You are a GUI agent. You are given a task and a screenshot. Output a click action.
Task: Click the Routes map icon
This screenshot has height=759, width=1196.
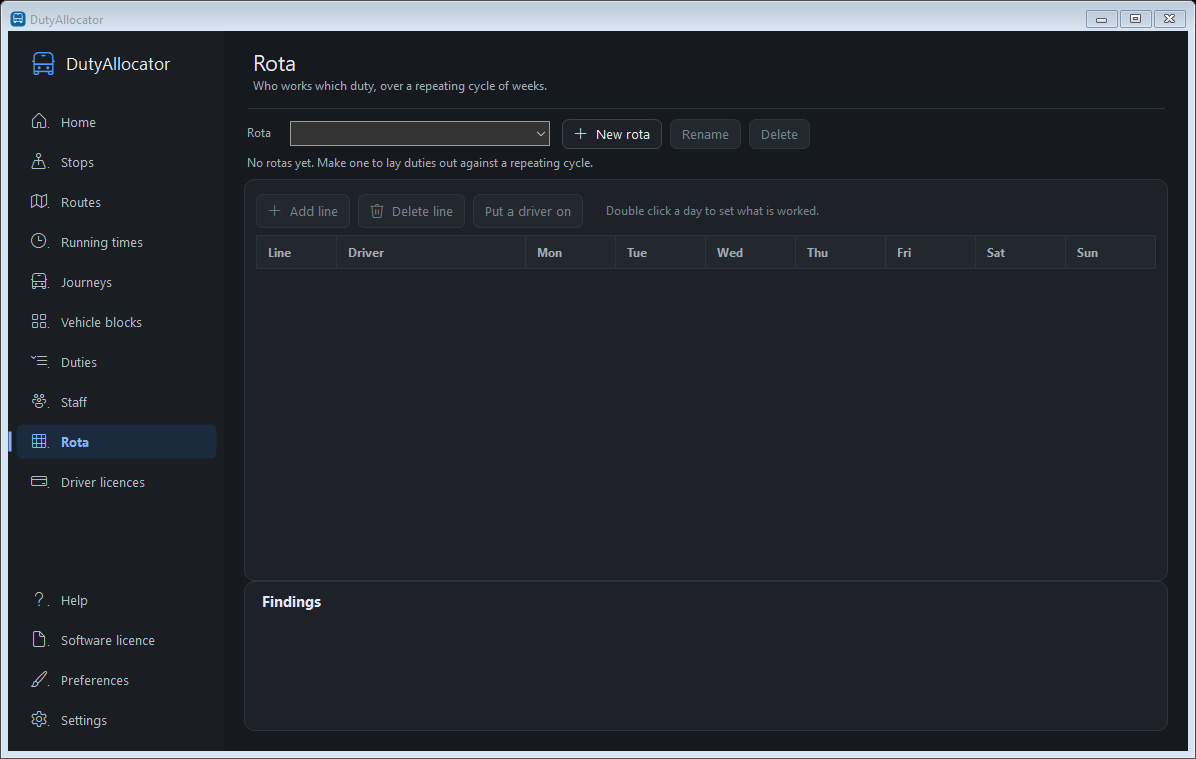(40, 201)
